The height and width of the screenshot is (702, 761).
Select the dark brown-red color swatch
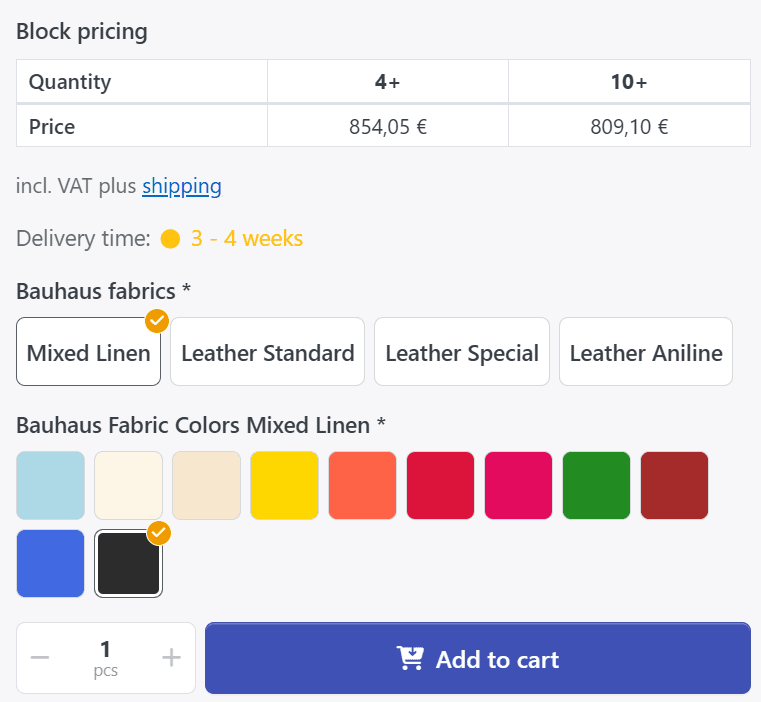tap(675, 486)
